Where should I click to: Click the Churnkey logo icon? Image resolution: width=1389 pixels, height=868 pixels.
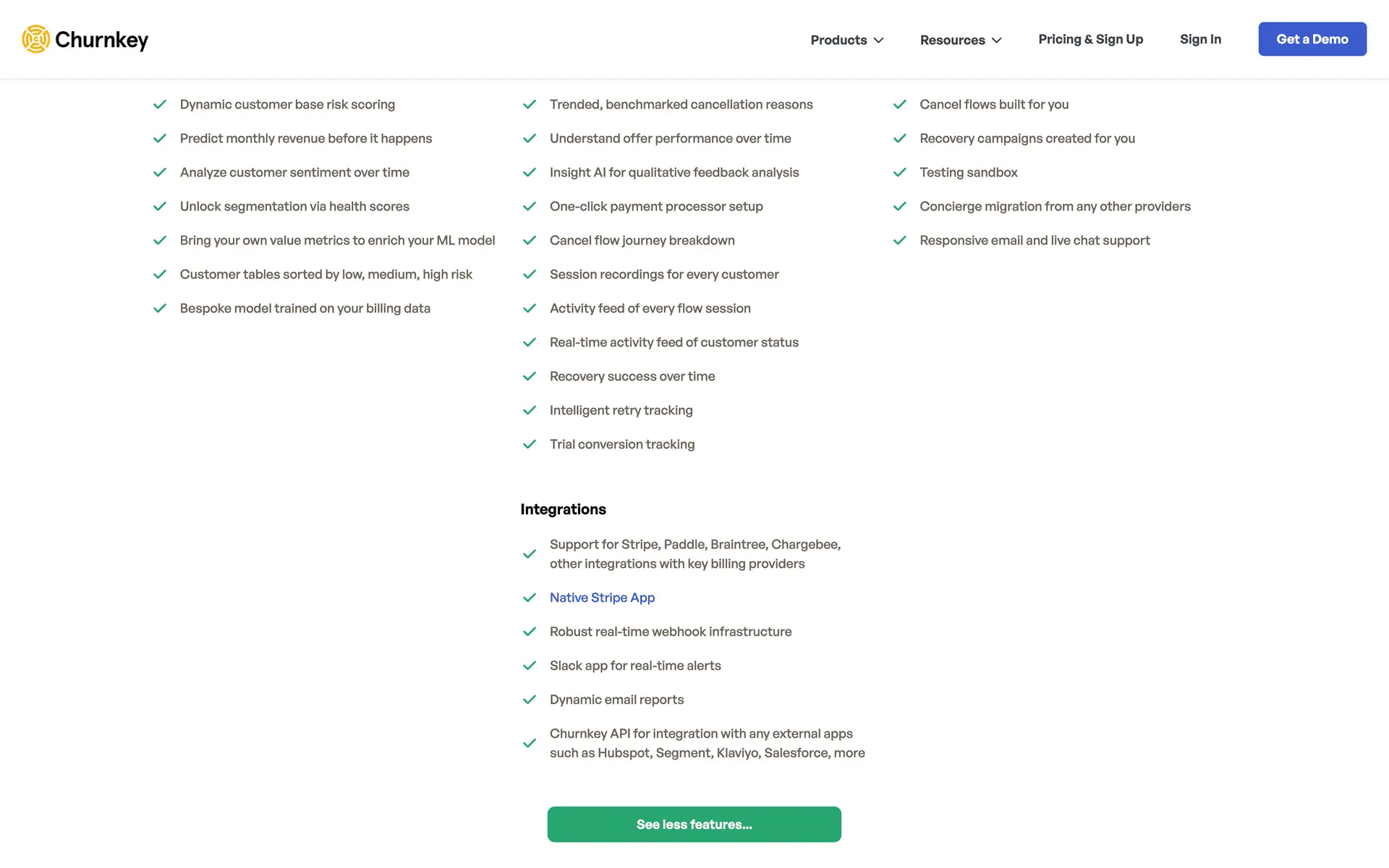(35, 39)
